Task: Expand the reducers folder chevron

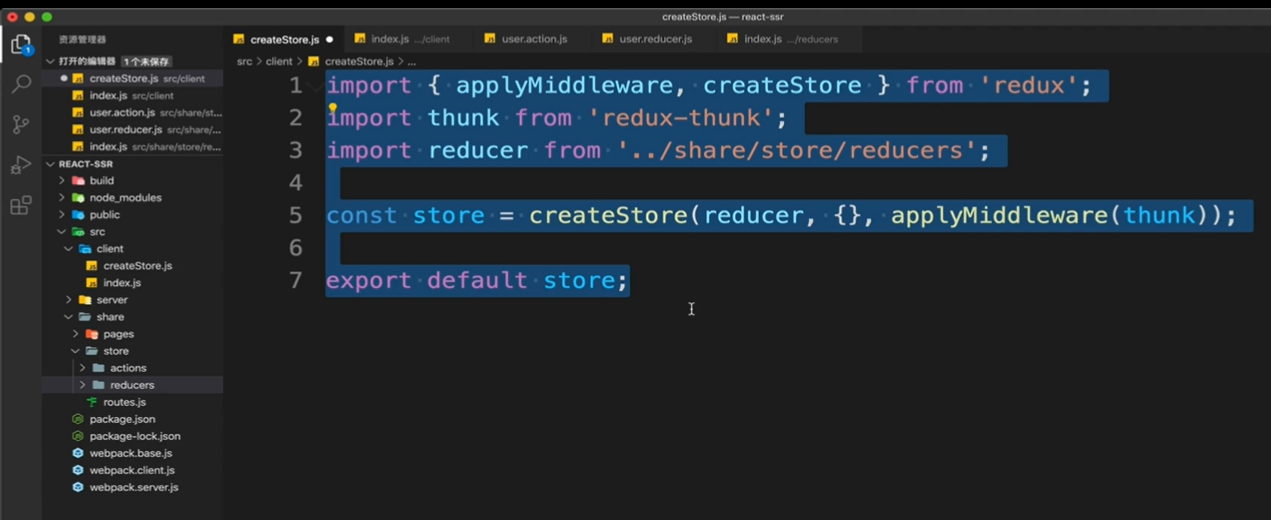Action: point(83,385)
